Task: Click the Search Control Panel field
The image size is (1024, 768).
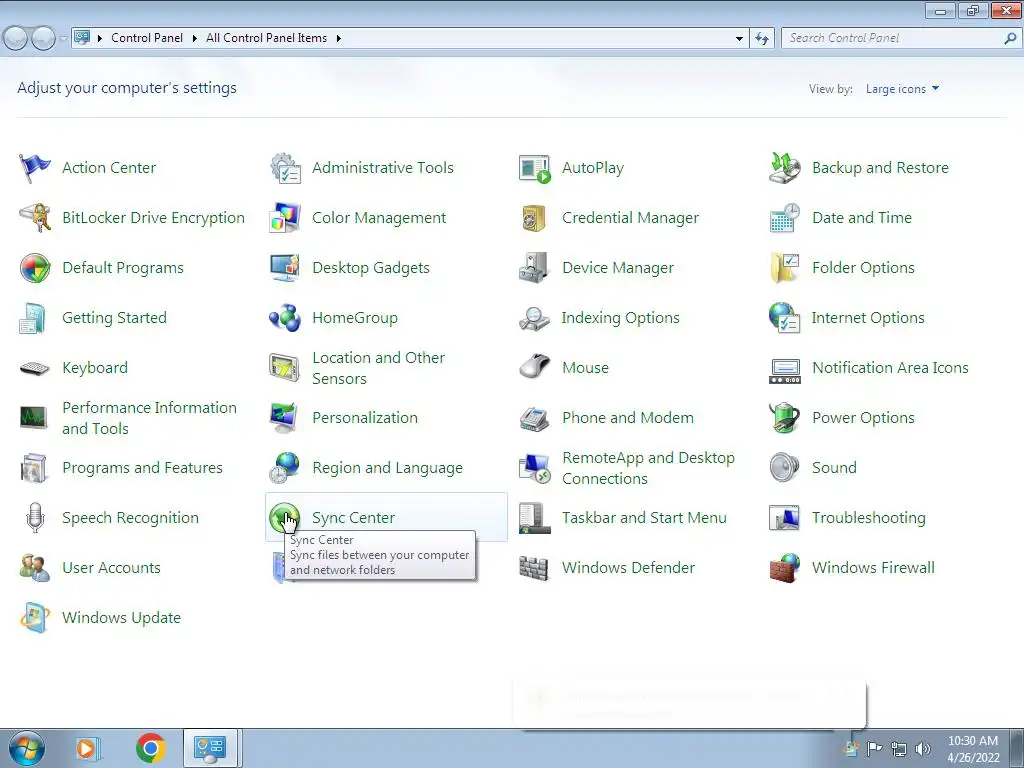Action: pyautogui.click(x=892, y=39)
